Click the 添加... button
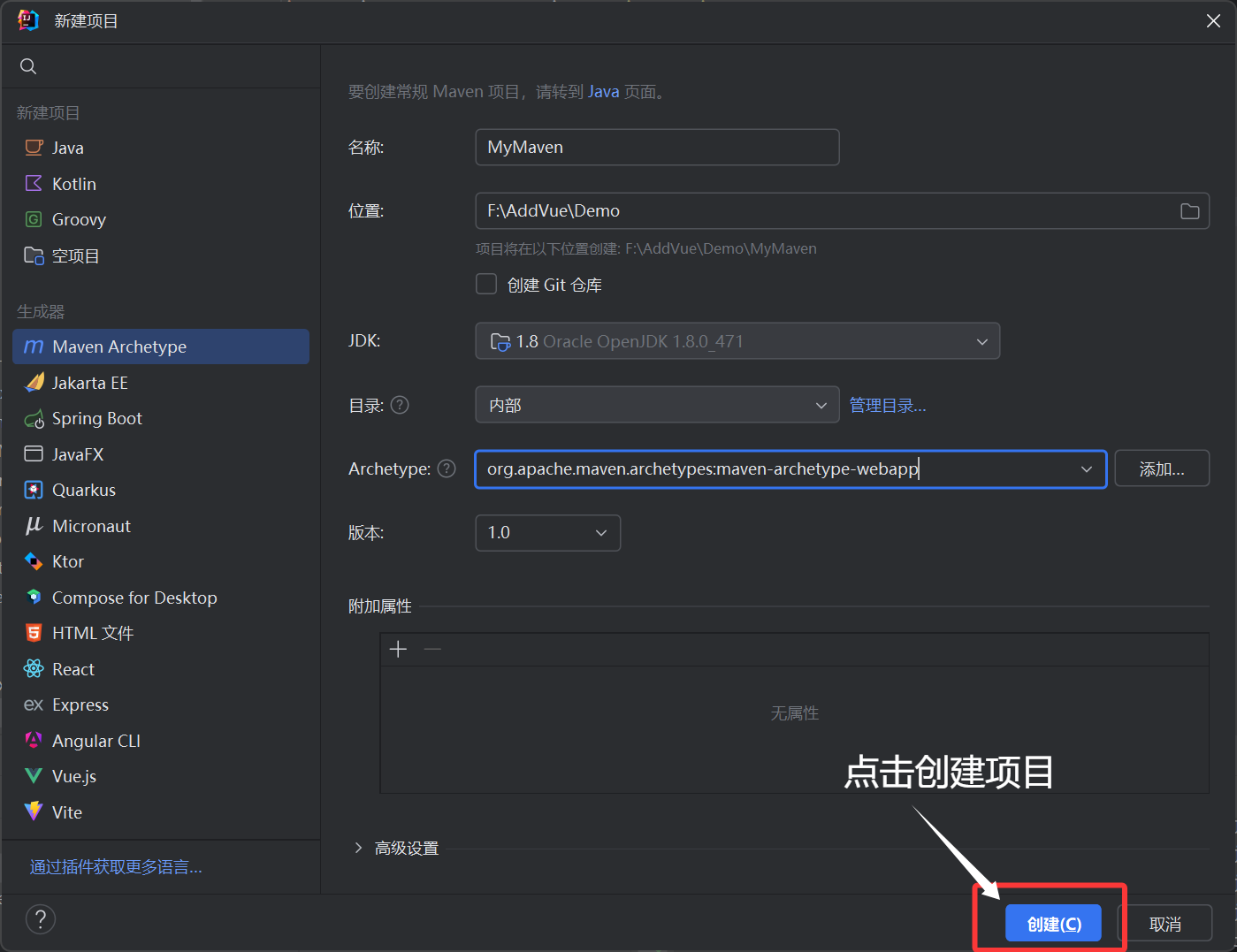Viewport: 1237px width, 952px height. [1161, 469]
